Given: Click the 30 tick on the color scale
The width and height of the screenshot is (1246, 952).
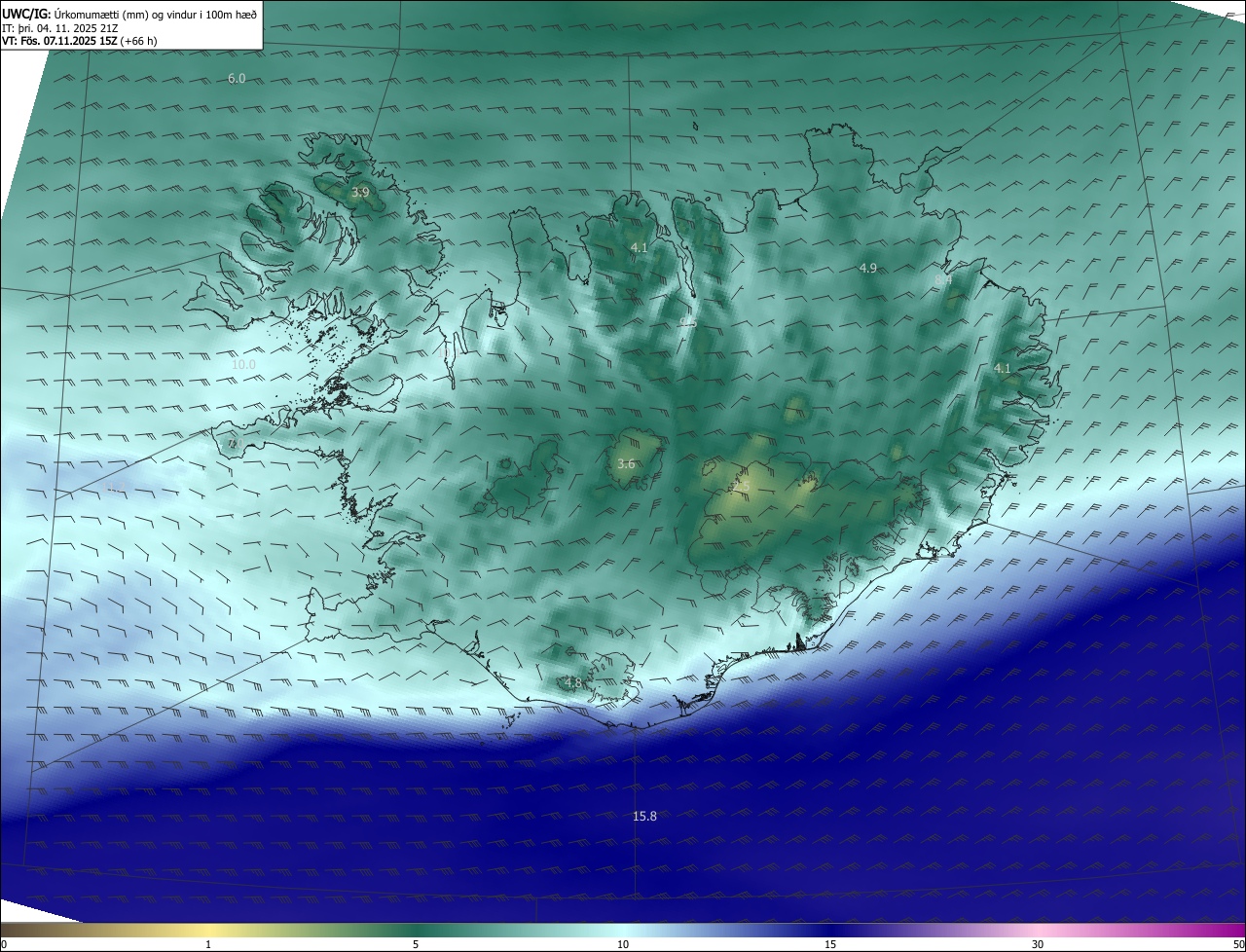Looking at the screenshot, I should [1038, 944].
